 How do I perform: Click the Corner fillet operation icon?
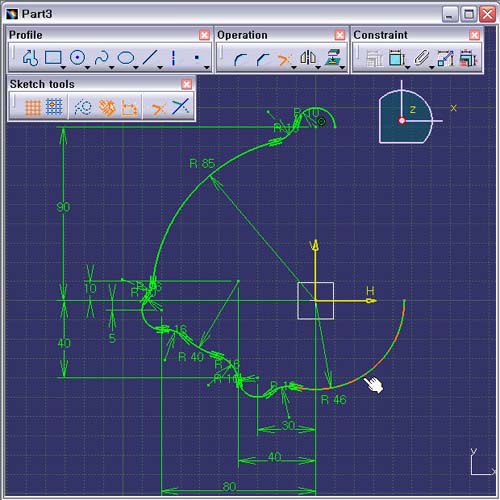[x=241, y=59]
